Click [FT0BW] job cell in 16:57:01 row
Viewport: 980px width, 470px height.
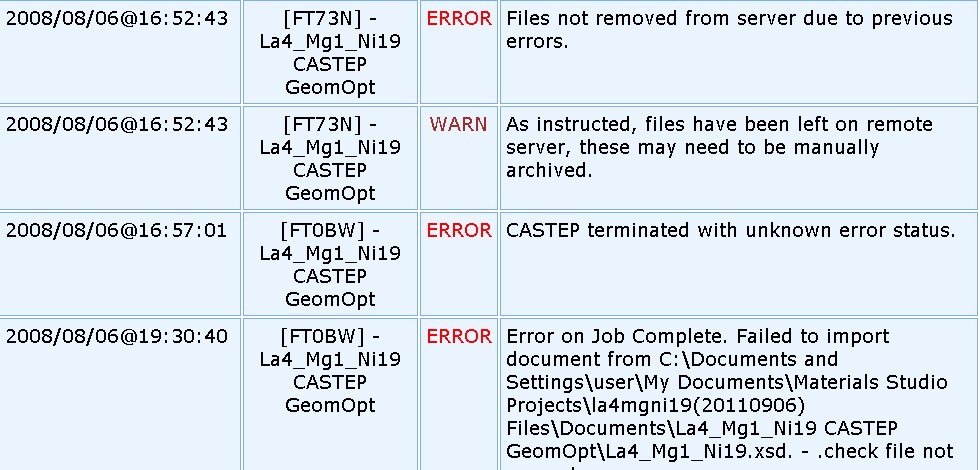tap(330, 264)
